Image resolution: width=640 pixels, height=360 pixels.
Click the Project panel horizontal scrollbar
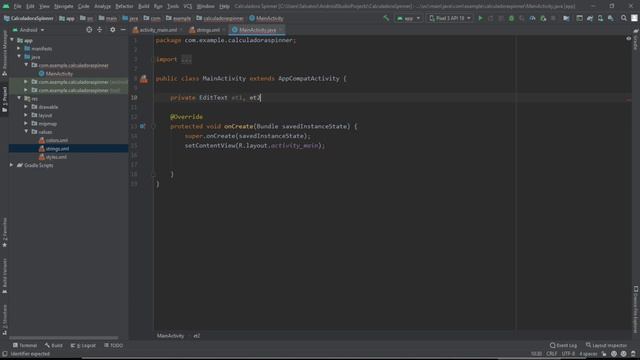[64, 338]
